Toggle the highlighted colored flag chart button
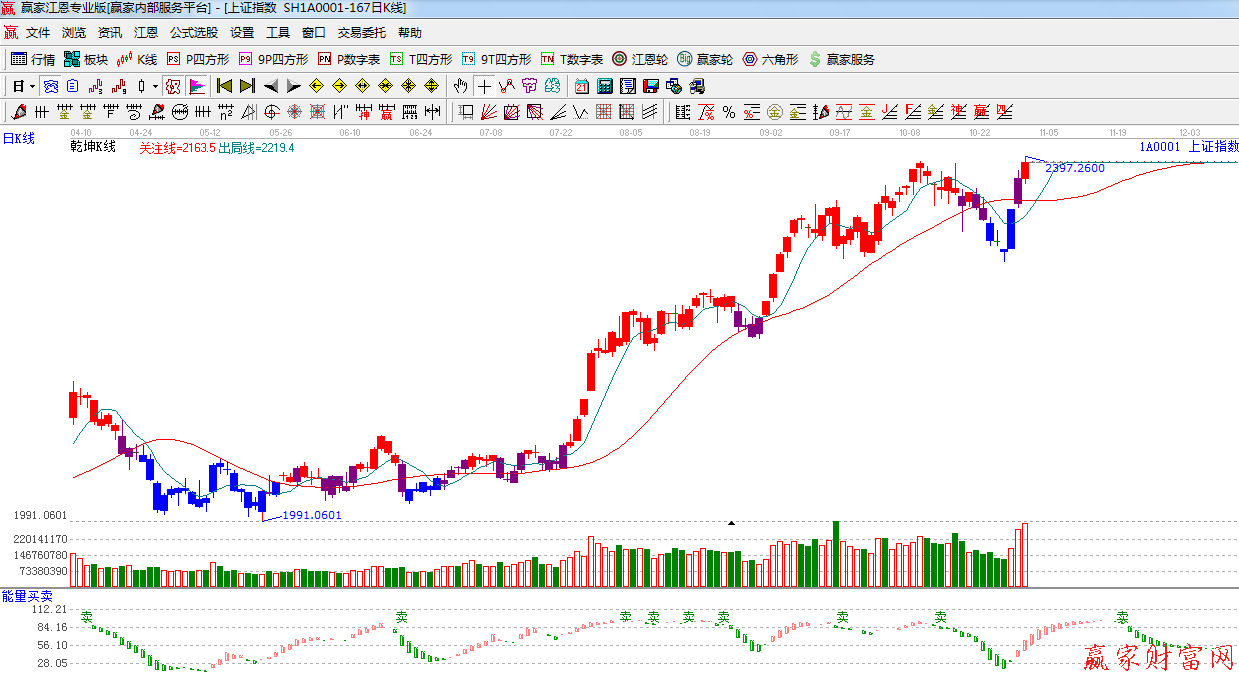The width and height of the screenshot is (1239, 682). tap(196, 86)
